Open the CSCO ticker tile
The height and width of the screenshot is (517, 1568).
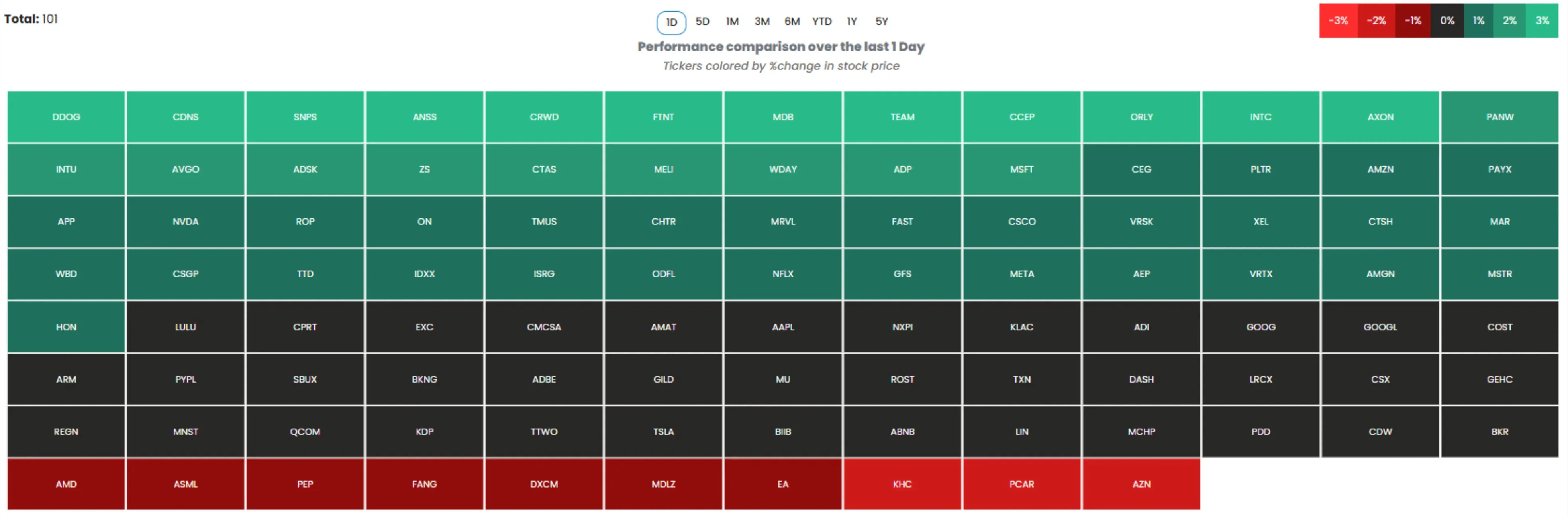click(x=1022, y=222)
